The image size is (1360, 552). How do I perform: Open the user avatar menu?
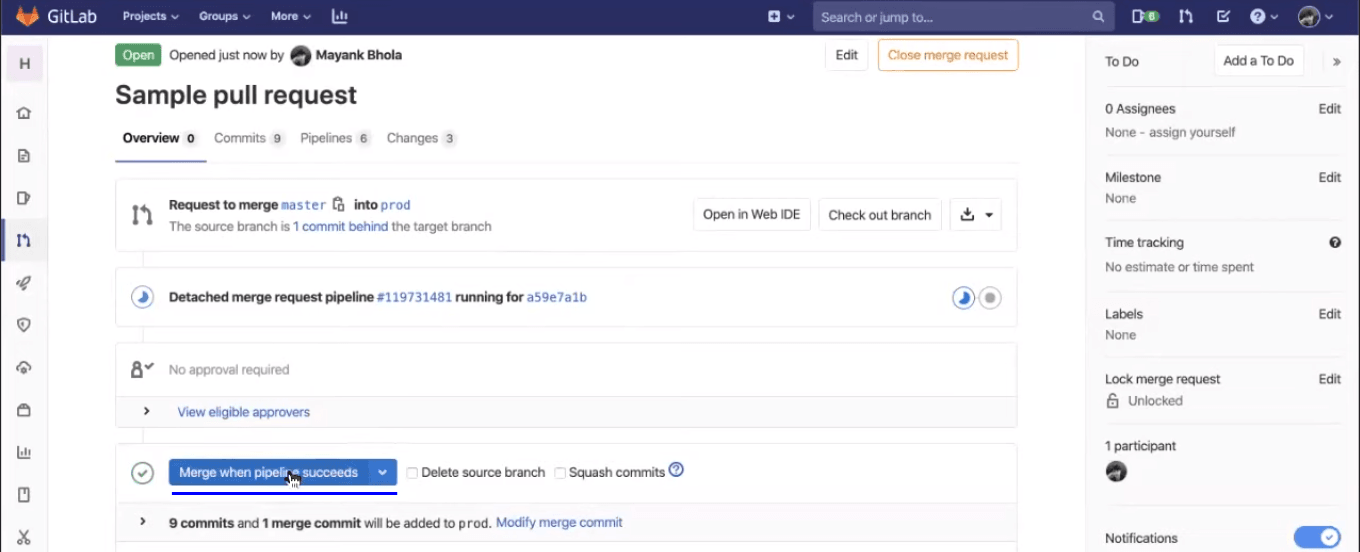click(1316, 16)
